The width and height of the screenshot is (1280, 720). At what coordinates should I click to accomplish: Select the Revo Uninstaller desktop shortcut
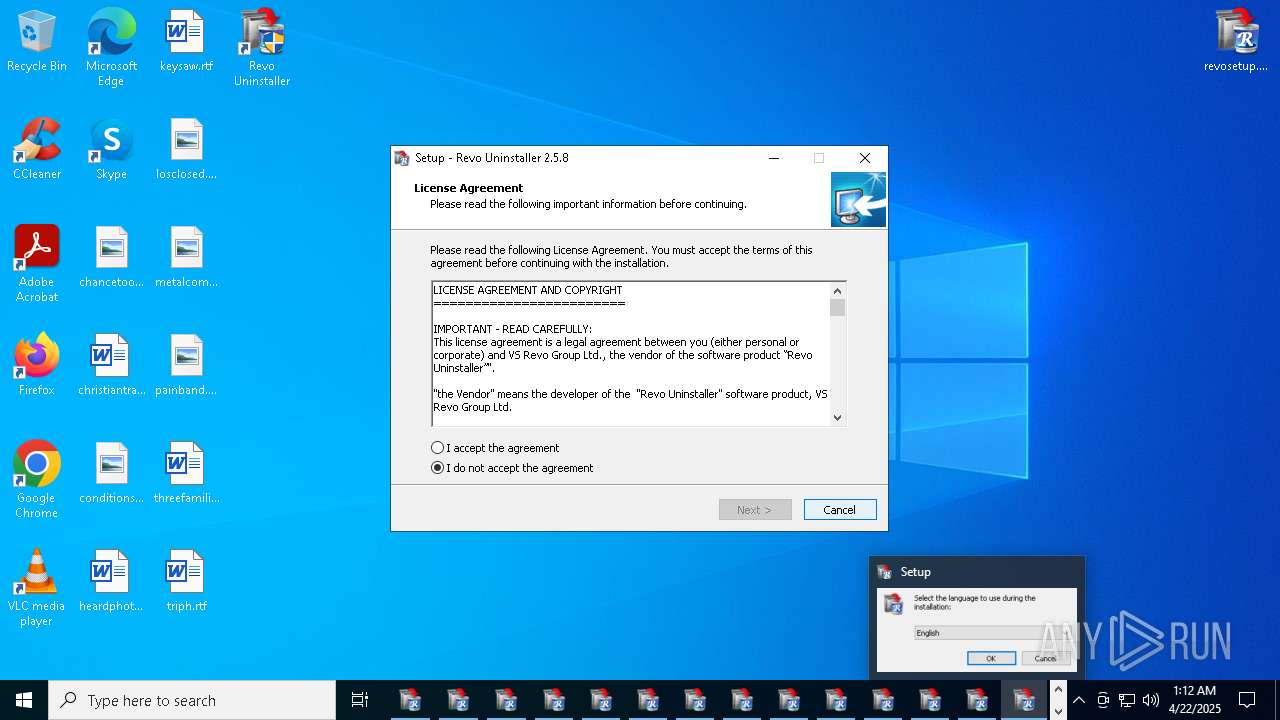[262, 48]
